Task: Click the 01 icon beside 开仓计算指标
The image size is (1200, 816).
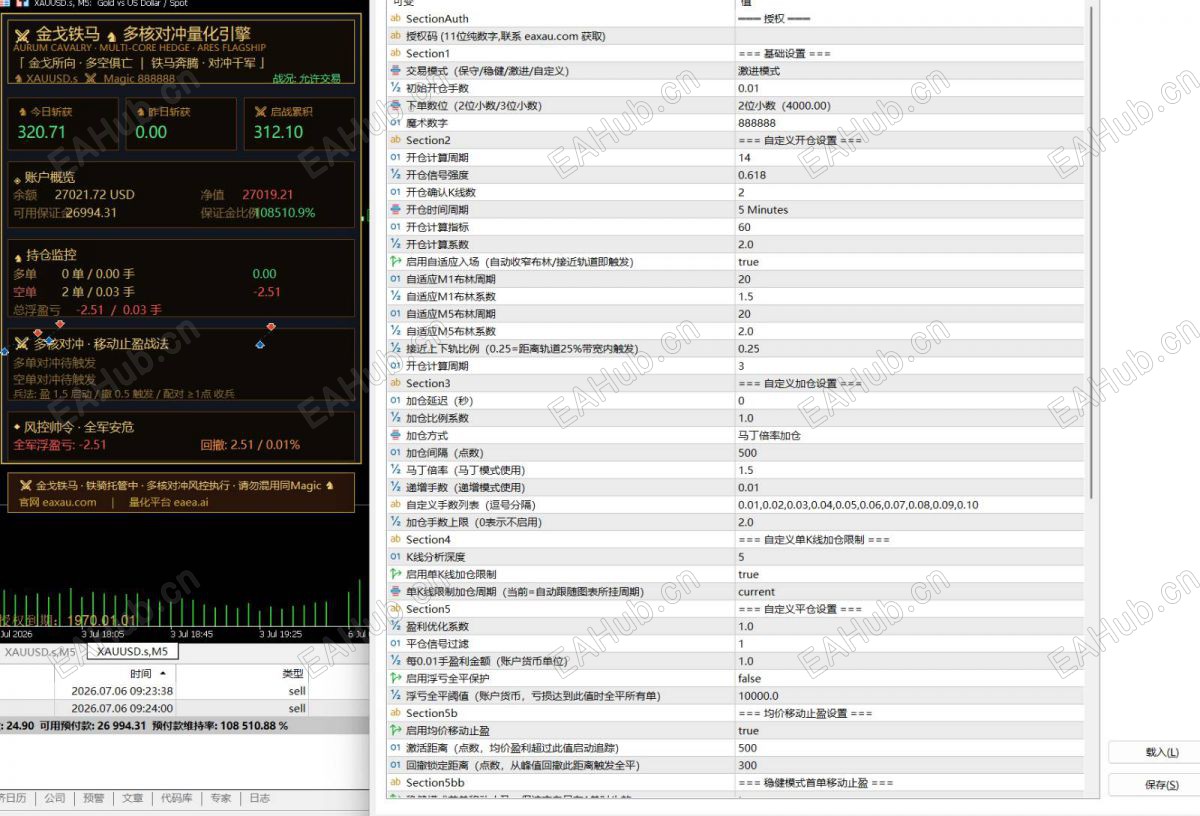Action: click(x=396, y=227)
